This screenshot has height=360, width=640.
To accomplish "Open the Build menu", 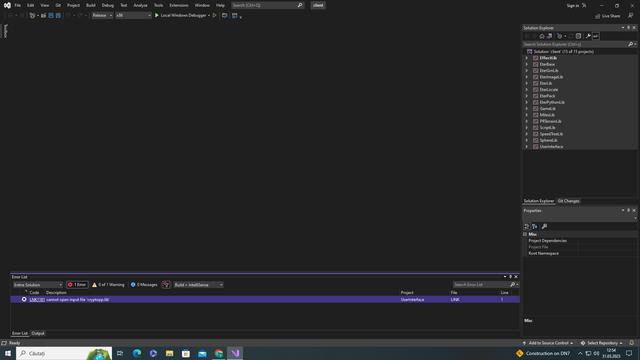I will tap(91, 5).
